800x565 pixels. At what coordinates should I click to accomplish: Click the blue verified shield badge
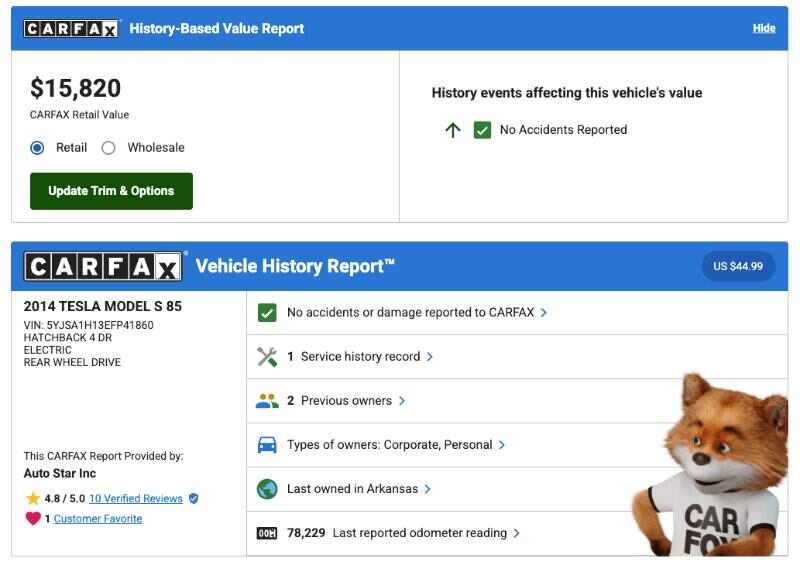tap(193, 498)
